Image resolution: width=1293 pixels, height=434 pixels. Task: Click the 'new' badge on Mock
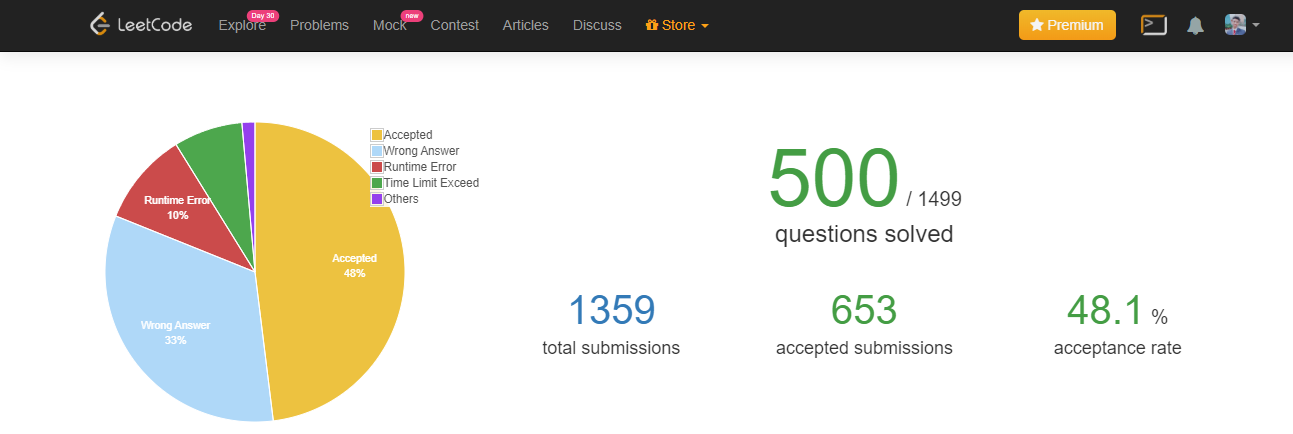click(411, 15)
